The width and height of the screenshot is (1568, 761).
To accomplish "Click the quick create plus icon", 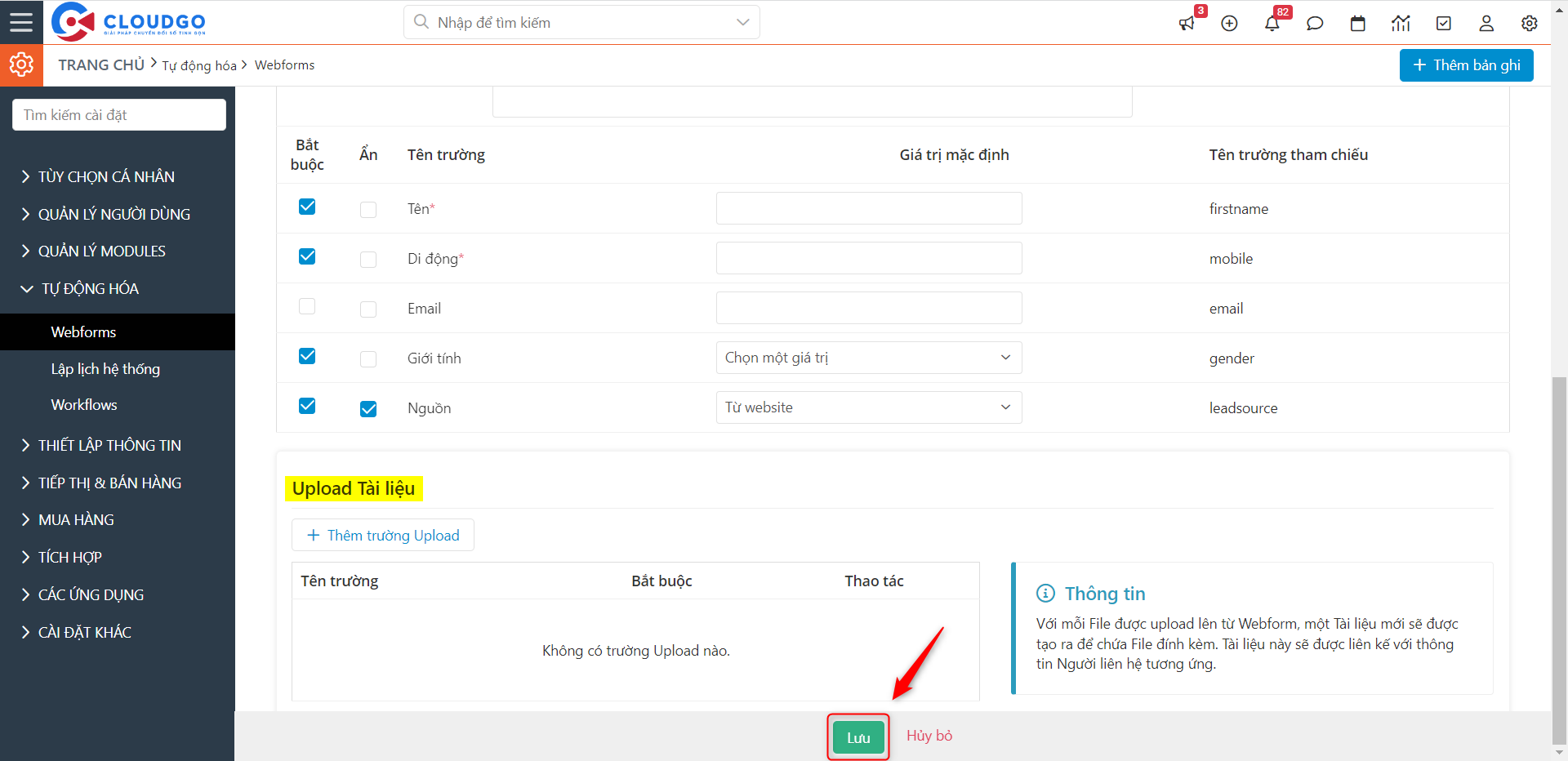I will coord(1229,23).
